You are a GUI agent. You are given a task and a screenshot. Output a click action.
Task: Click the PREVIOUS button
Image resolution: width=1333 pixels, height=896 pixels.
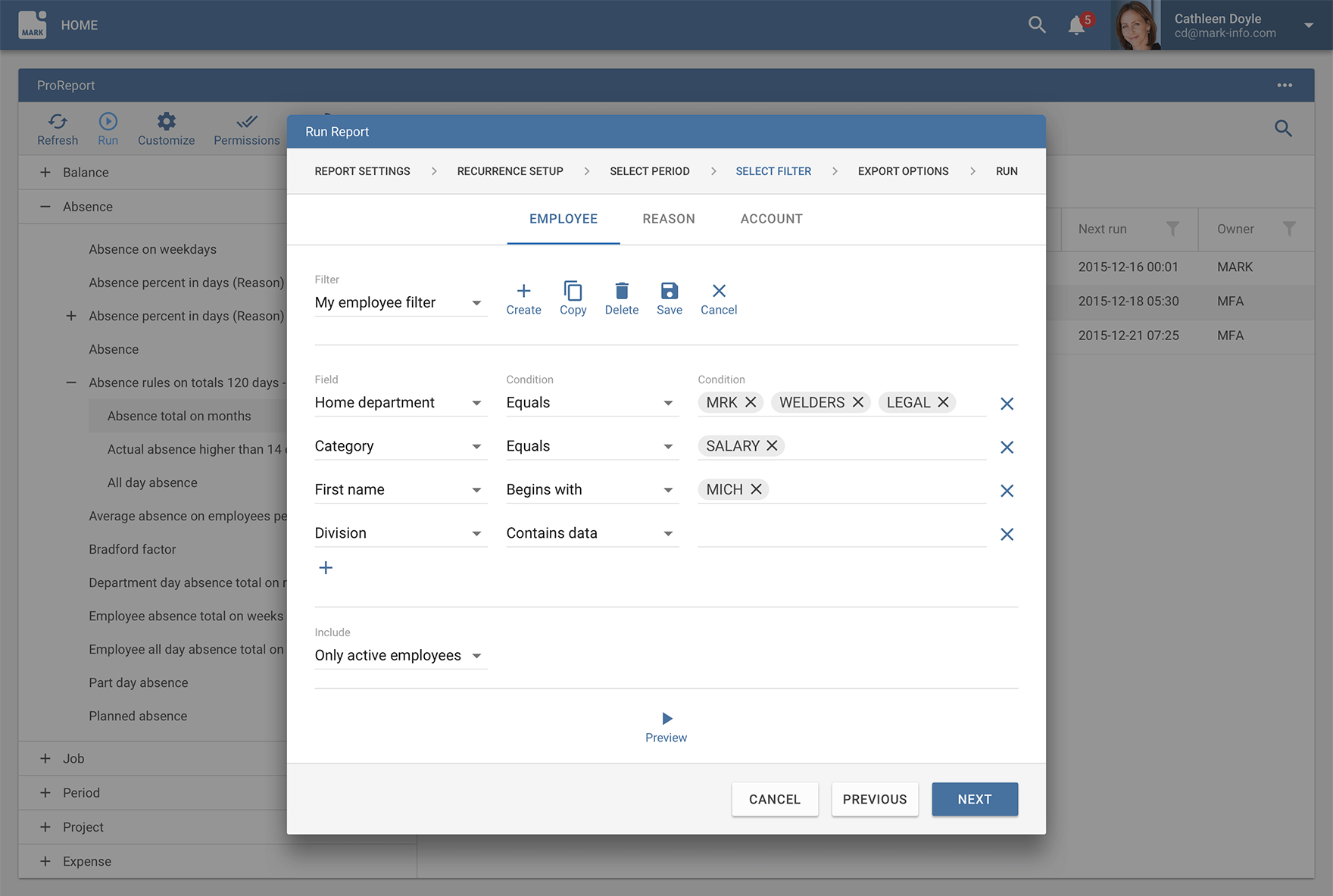point(875,799)
